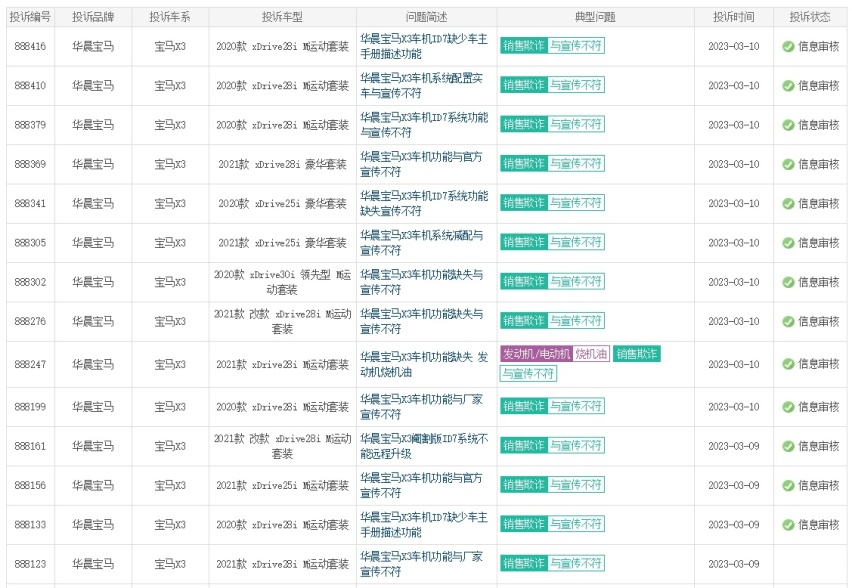Click the '2020款 xDrive25i 豪华套装' model cell
The image size is (852, 588).
283,204
